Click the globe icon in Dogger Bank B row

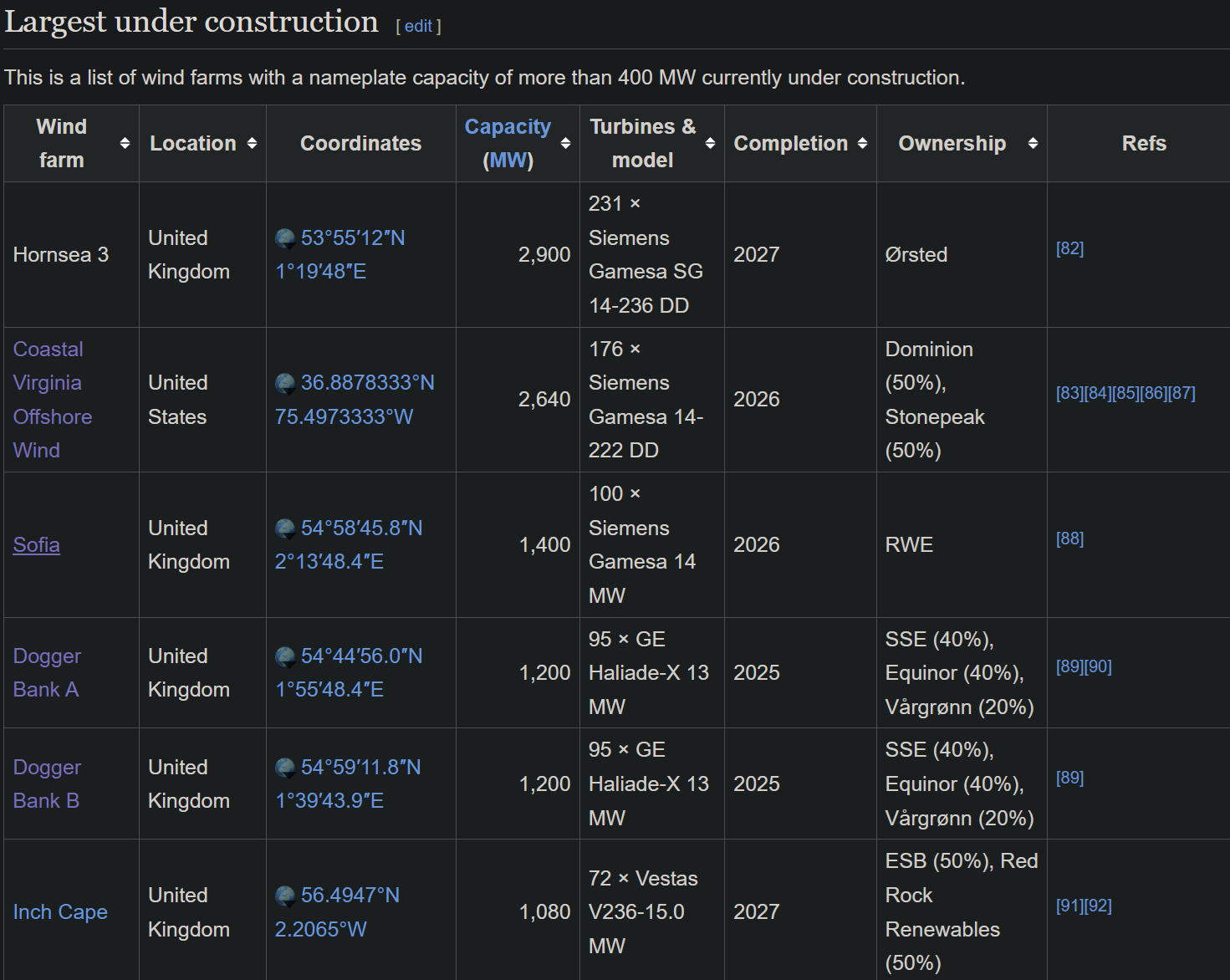coord(285,768)
